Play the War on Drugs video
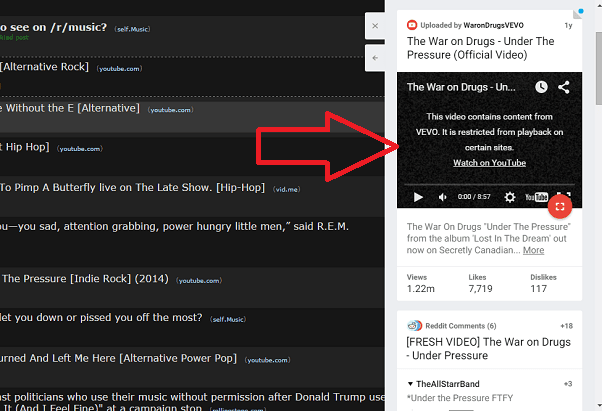The height and width of the screenshot is (411, 602). click(x=418, y=197)
